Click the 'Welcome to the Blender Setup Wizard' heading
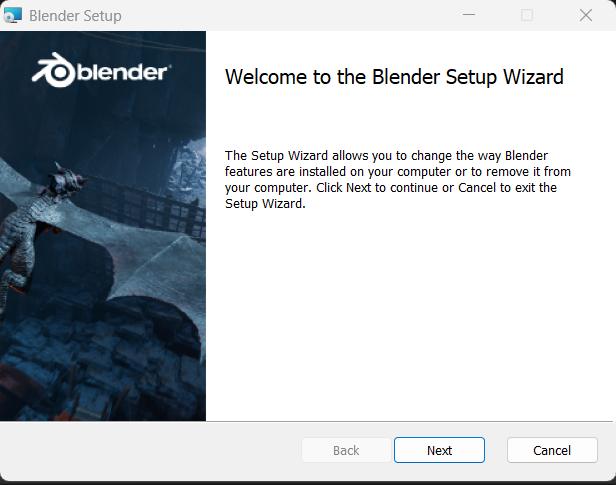Viewport: 616px width, 485px height. [394, 77]
